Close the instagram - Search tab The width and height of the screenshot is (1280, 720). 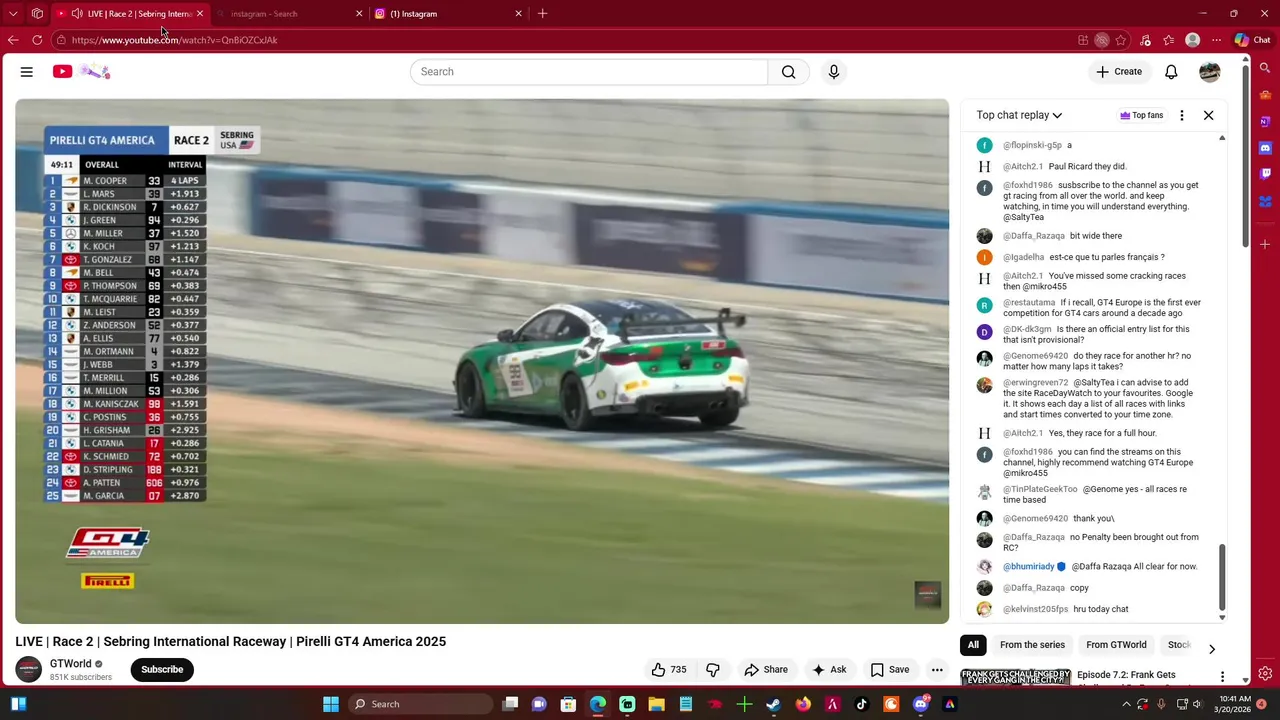359,14
